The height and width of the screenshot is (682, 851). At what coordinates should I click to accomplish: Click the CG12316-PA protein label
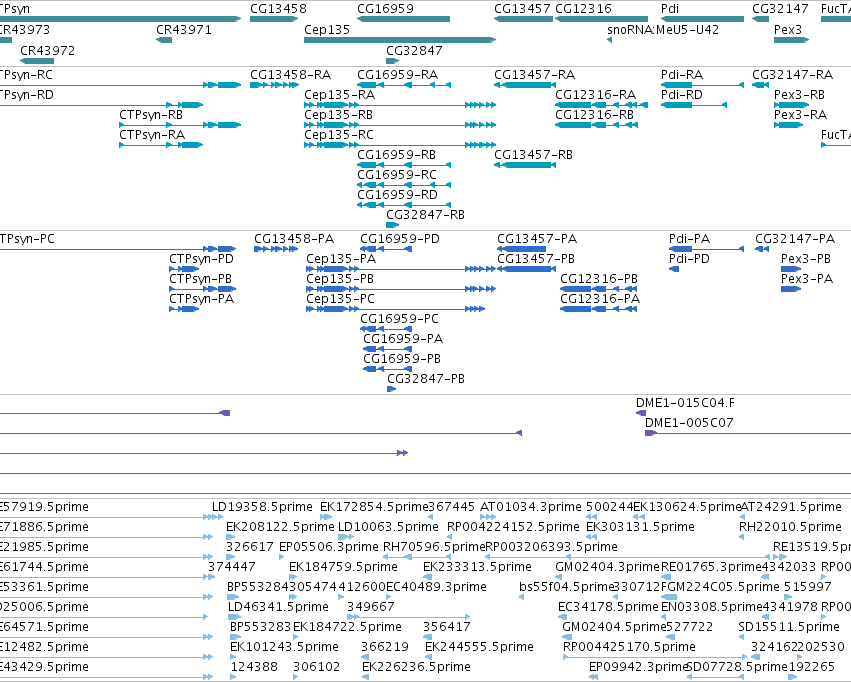(x=600, y=299)
